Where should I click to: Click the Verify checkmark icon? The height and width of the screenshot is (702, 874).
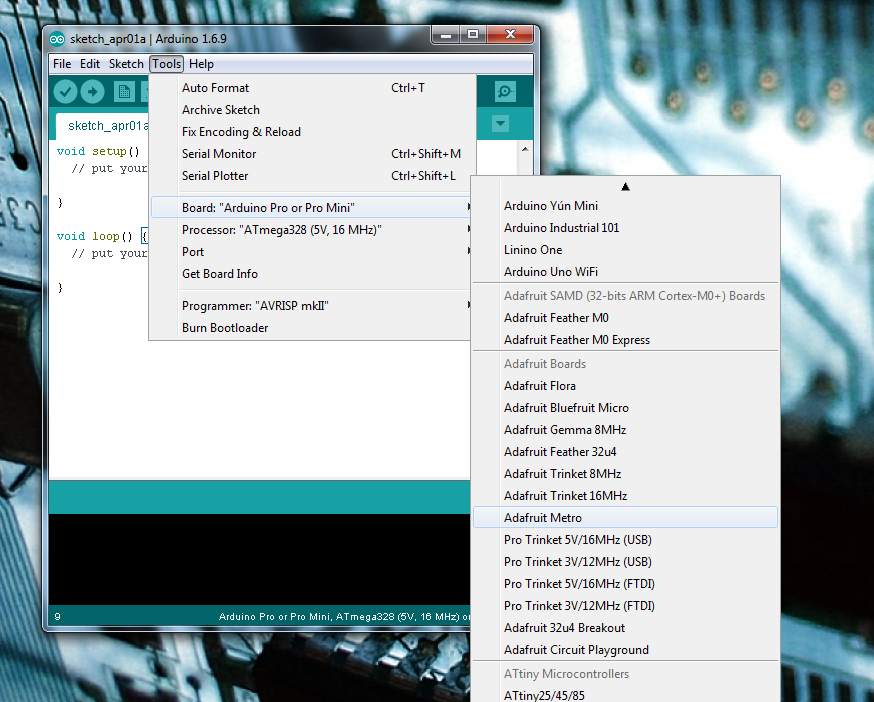65,91
